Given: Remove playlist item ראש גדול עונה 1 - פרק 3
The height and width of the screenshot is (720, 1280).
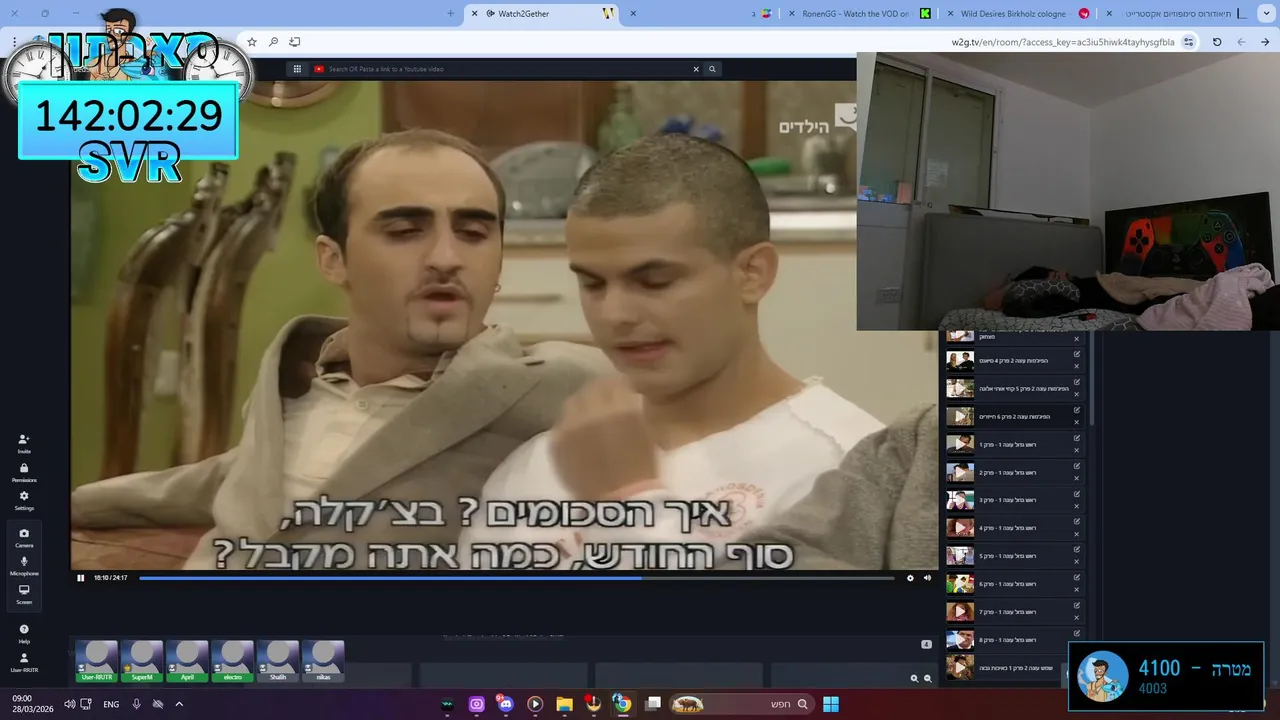Looking at the screenshot, I should 1077,506.
